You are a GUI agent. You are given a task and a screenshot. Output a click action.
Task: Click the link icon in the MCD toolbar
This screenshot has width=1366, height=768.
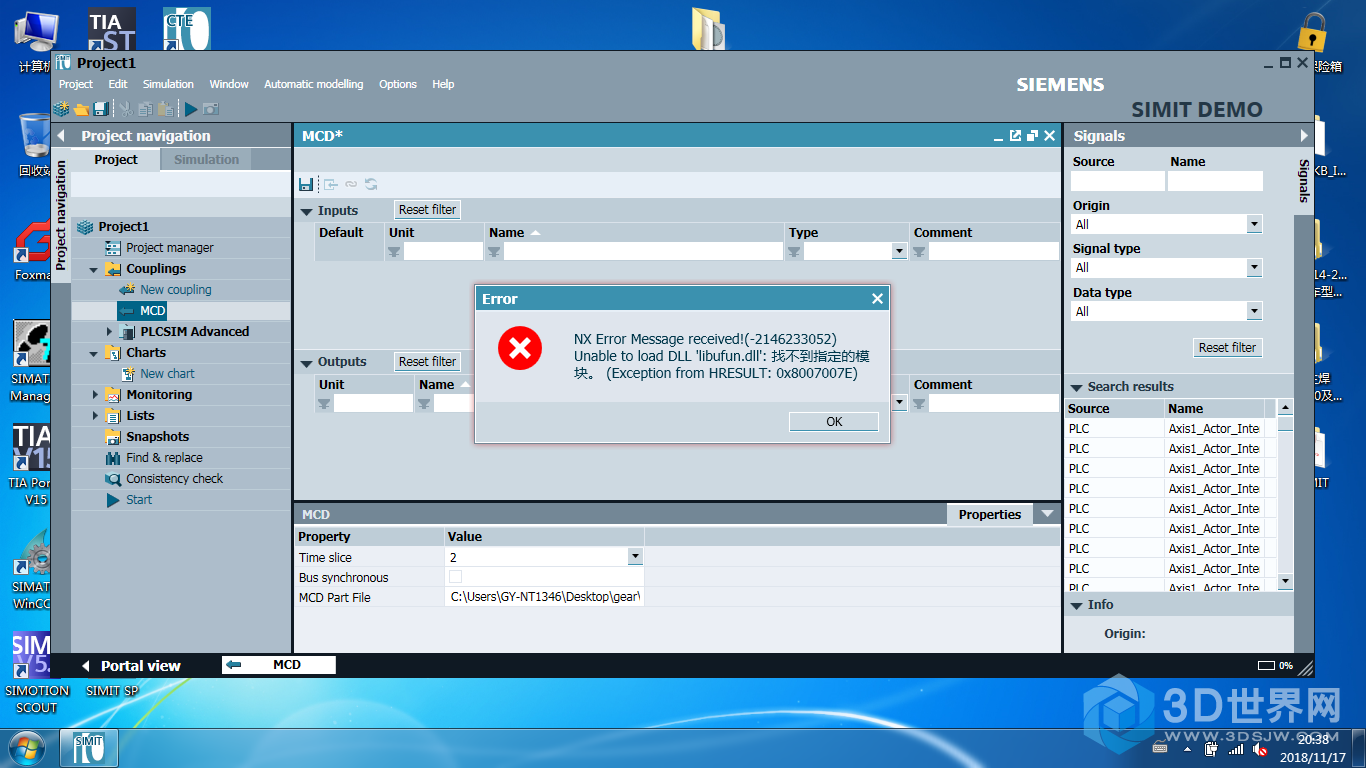click(x=351, y=184)
